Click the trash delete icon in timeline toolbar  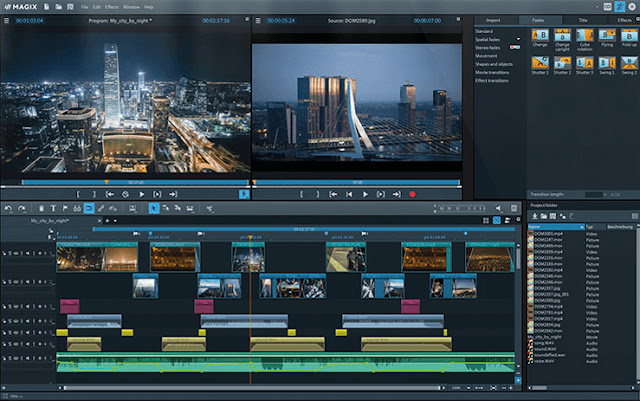[40, 208]
